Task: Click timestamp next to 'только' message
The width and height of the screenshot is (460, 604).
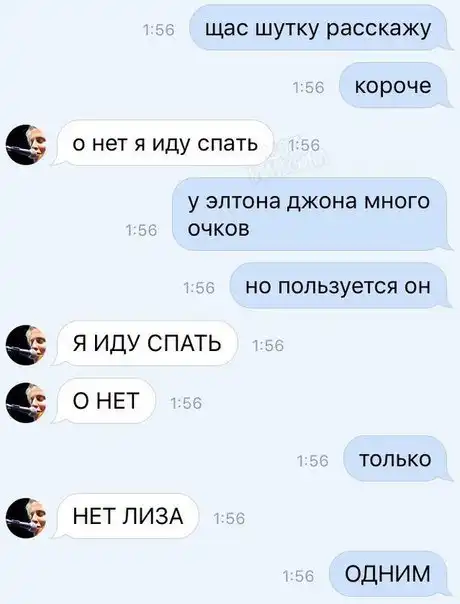Action: 313,461
